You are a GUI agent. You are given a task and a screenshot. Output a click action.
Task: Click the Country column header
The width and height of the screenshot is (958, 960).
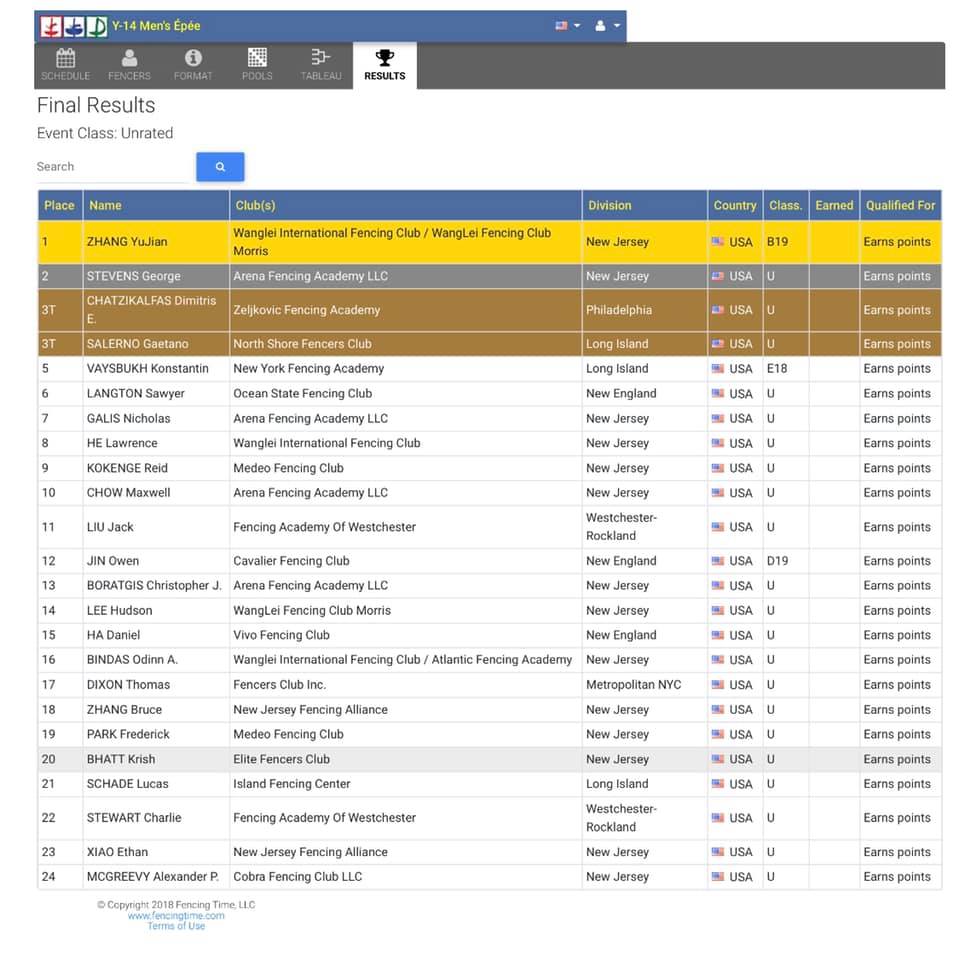tap(735, 205)
